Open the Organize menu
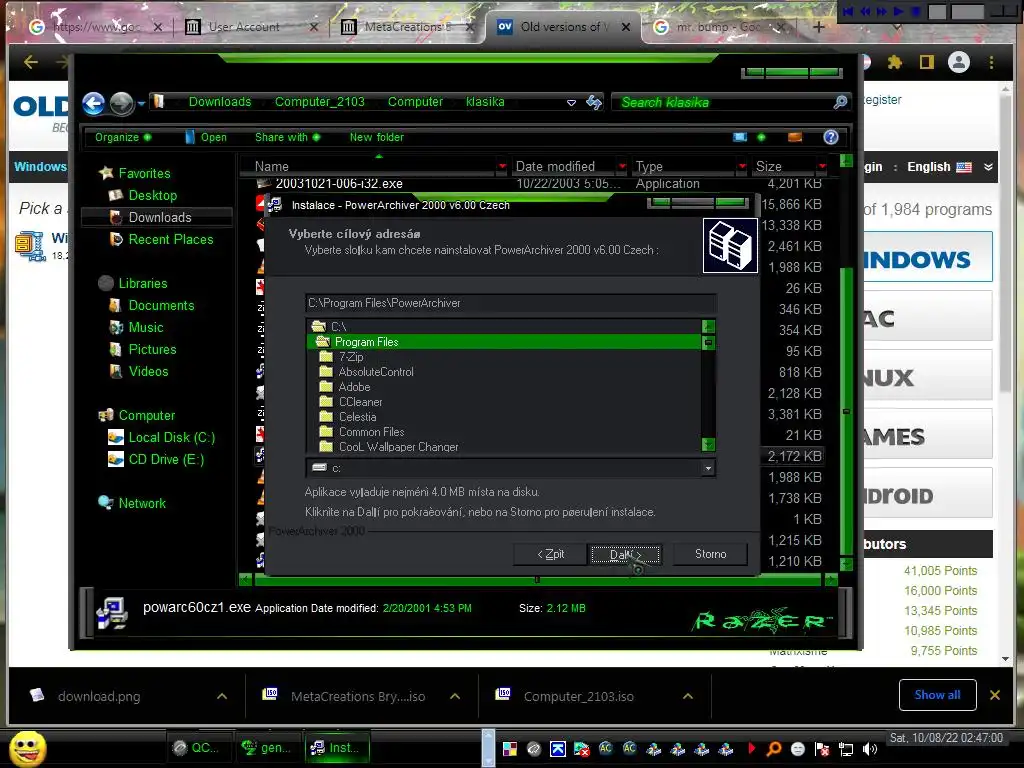 [123, 137]
